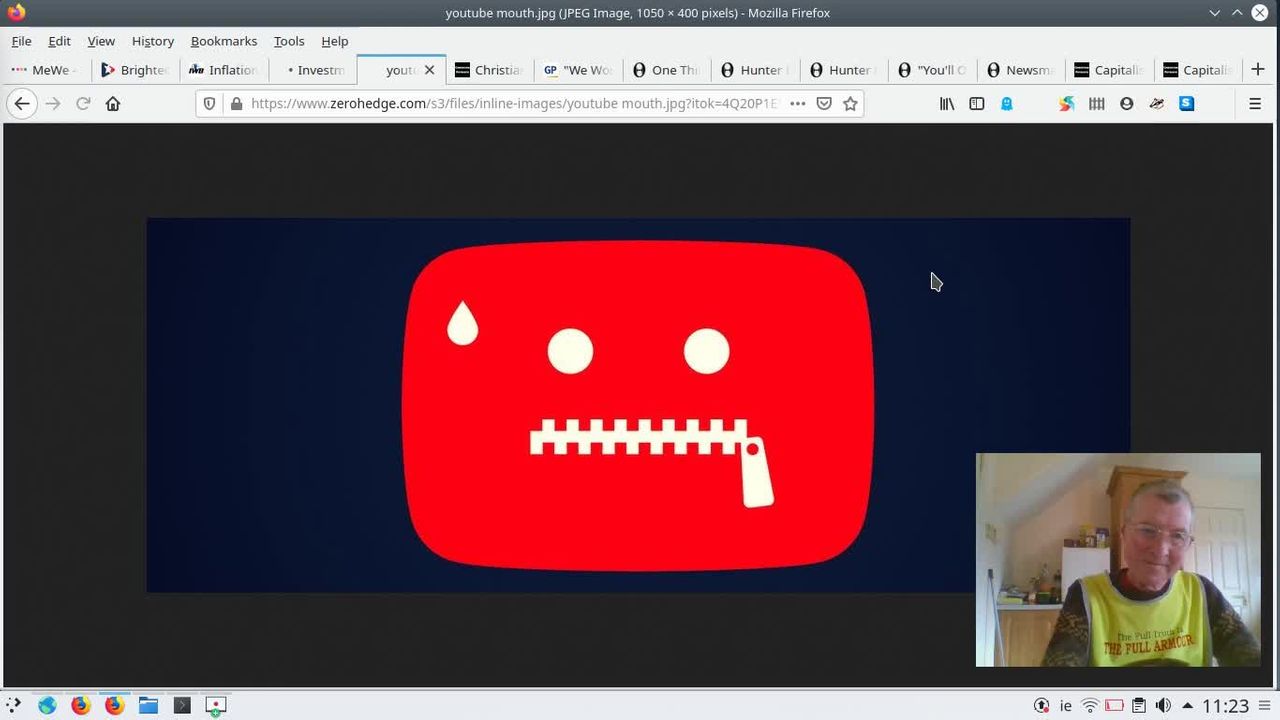Click the volume icon in system tray
The height and width of the screenshot is (720, 1280).
[1163, 706]
